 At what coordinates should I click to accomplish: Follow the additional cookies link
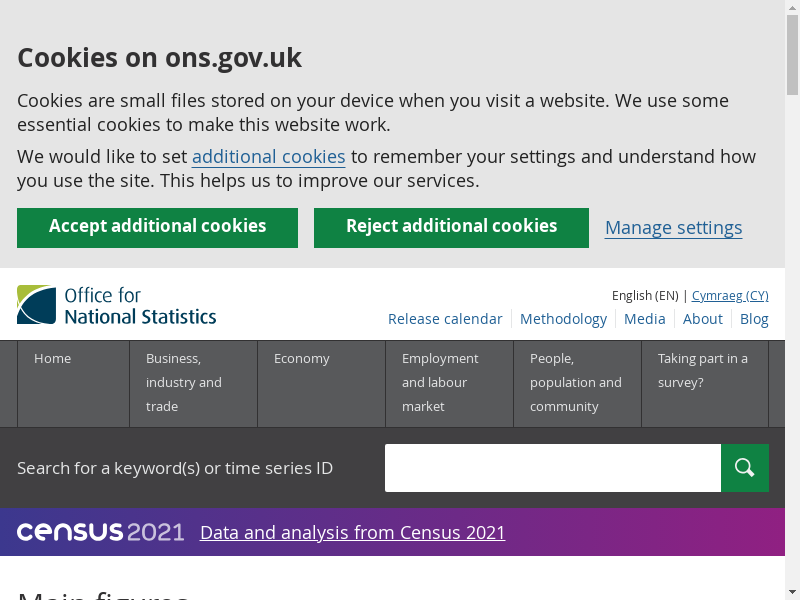click(268, 157)
